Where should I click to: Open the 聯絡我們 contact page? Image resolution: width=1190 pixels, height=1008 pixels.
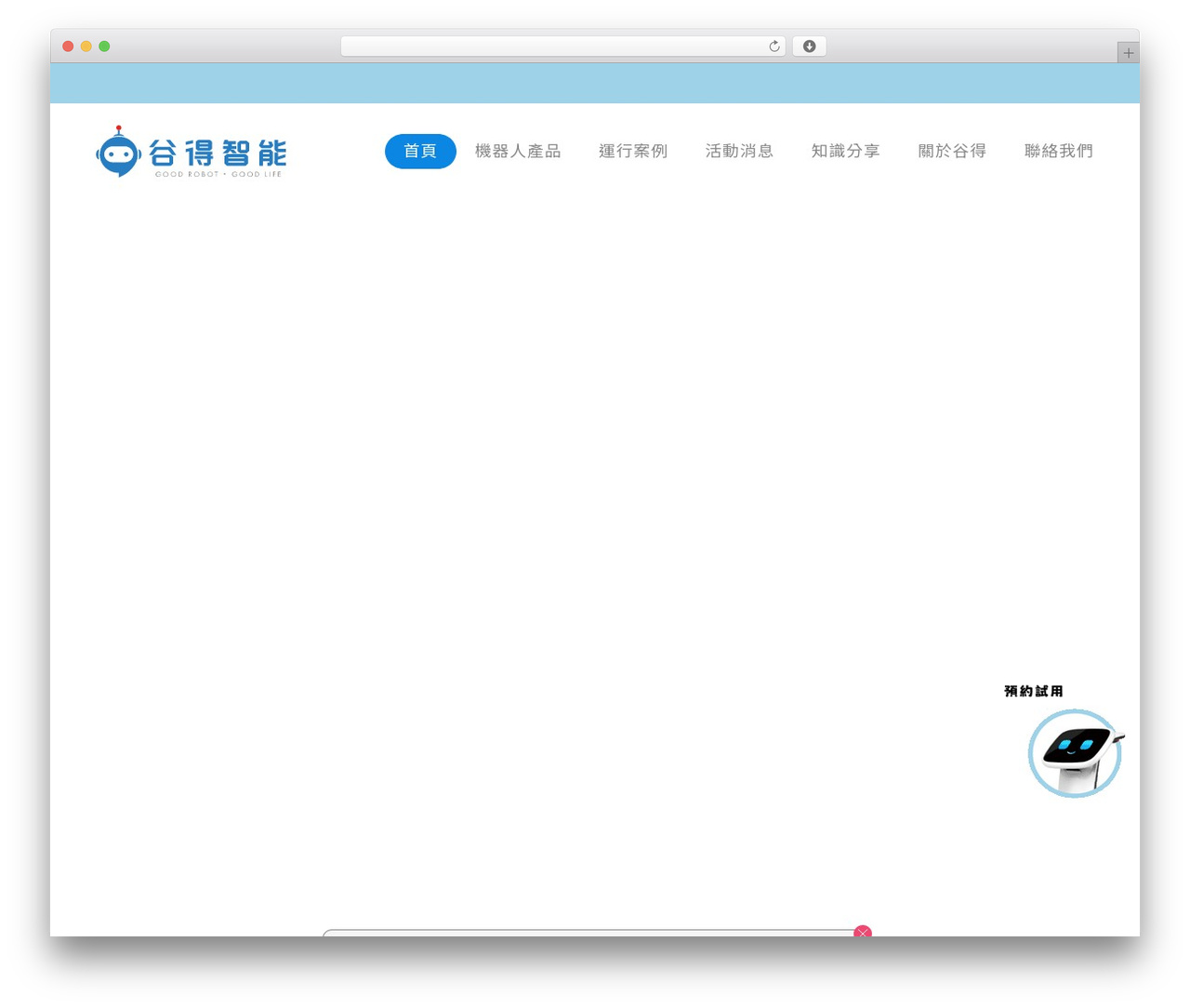click(x=1058, y=151)
